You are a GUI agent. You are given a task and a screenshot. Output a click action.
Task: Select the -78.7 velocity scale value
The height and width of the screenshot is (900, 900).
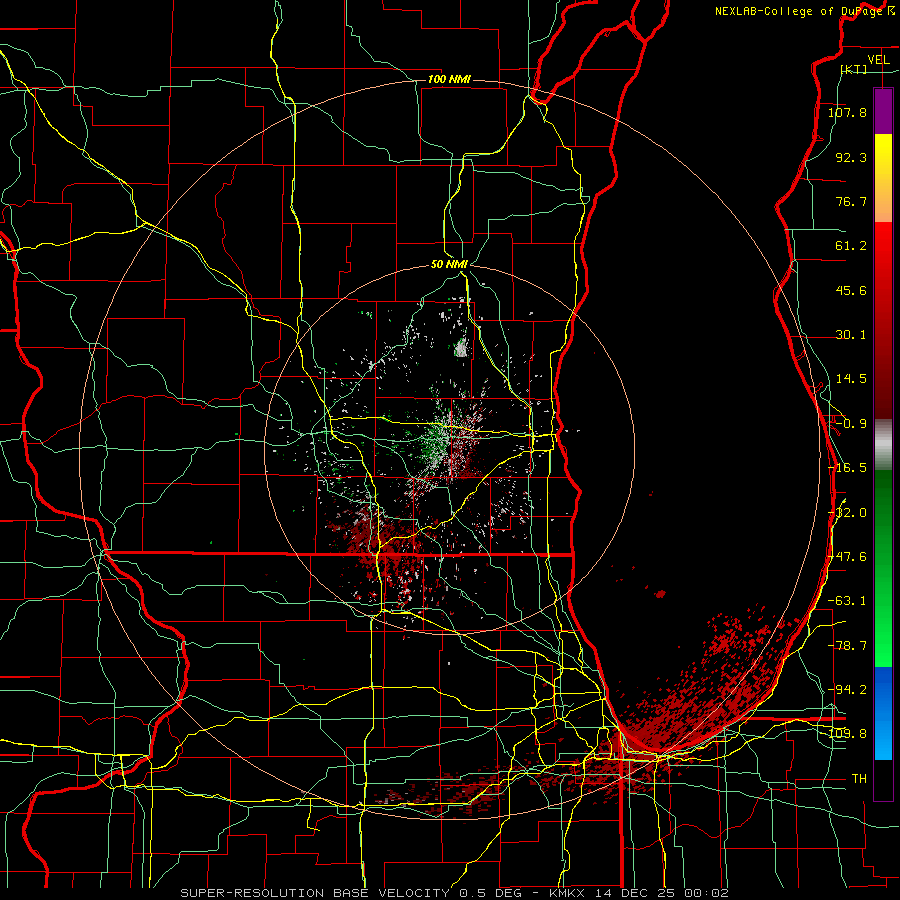847,646
